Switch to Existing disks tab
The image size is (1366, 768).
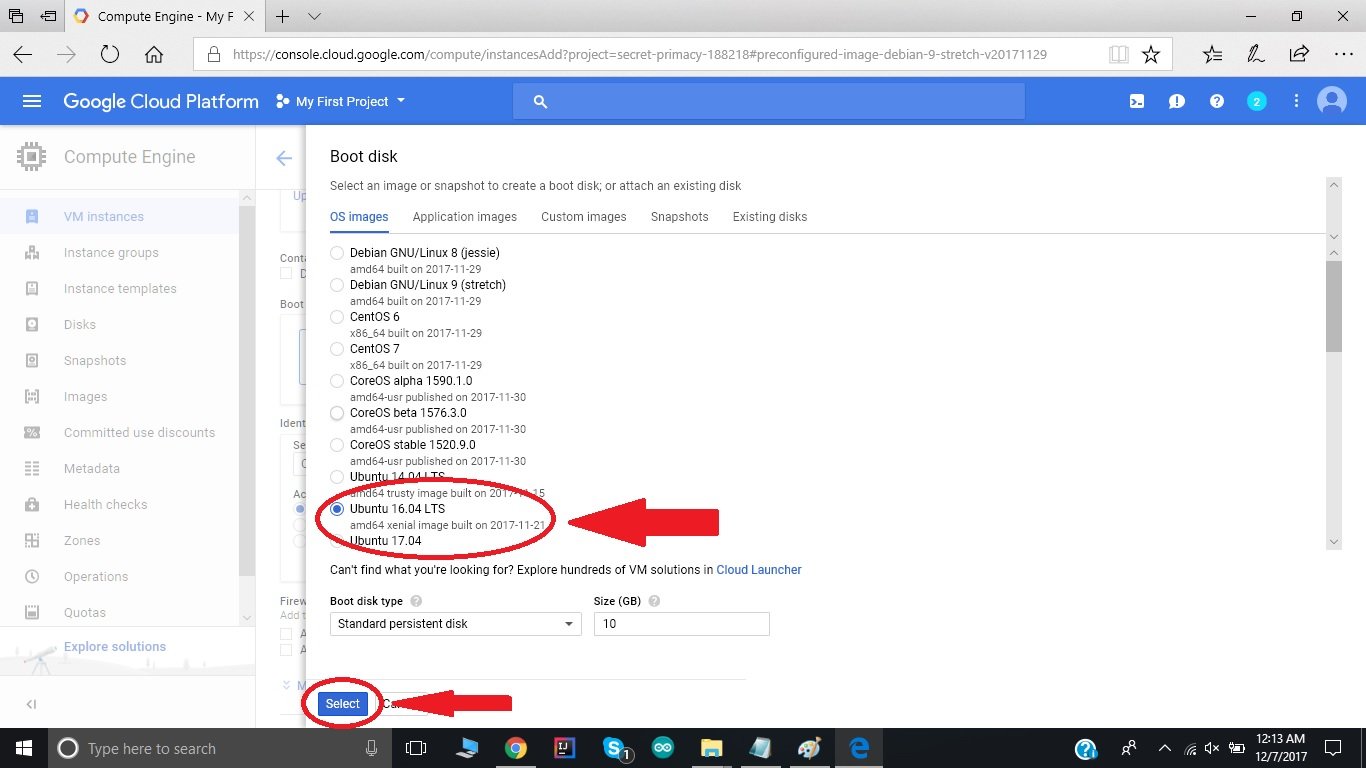pyautogui.click(x=770, y=217)
